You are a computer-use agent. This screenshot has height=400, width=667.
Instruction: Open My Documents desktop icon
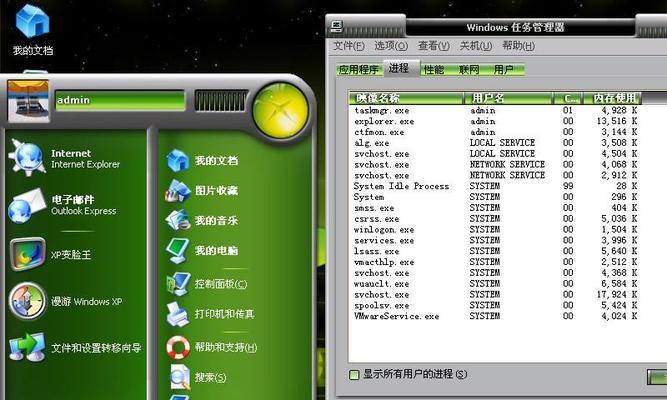click(x=32, y=30)
